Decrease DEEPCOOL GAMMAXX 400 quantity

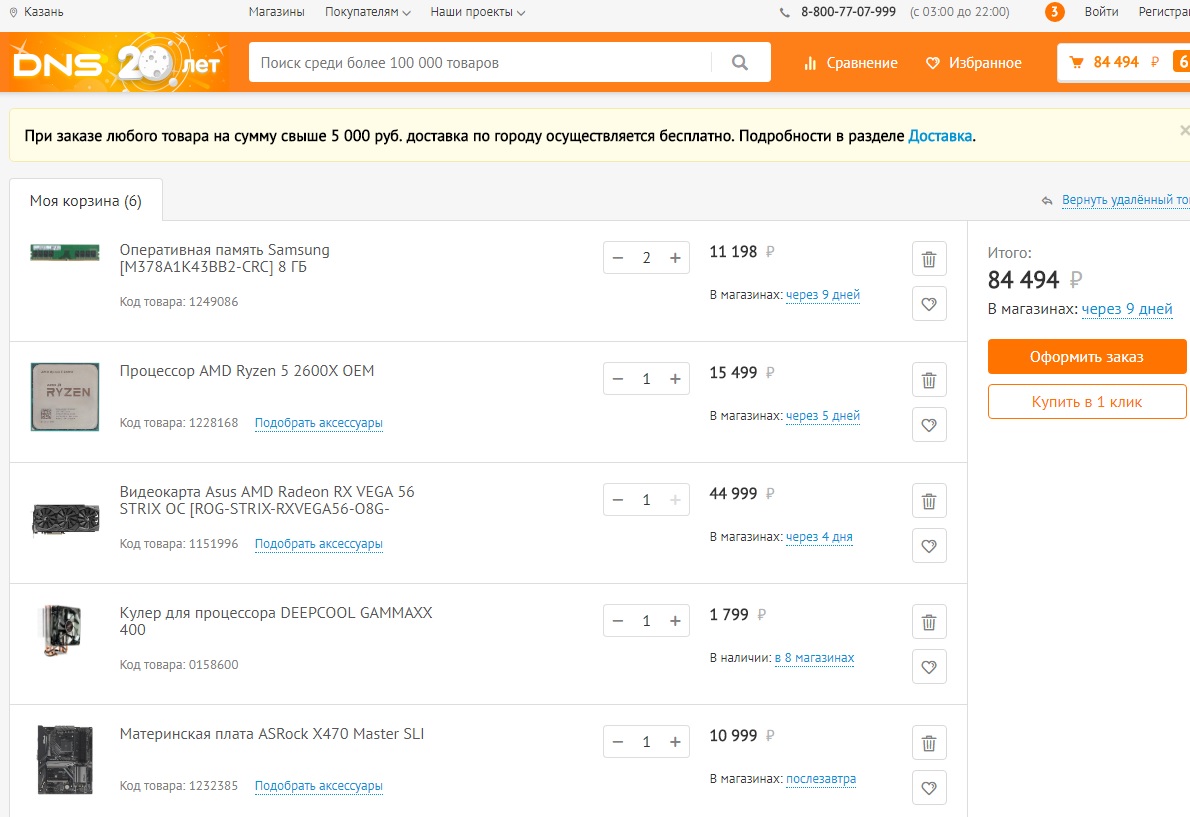point(618,621)
